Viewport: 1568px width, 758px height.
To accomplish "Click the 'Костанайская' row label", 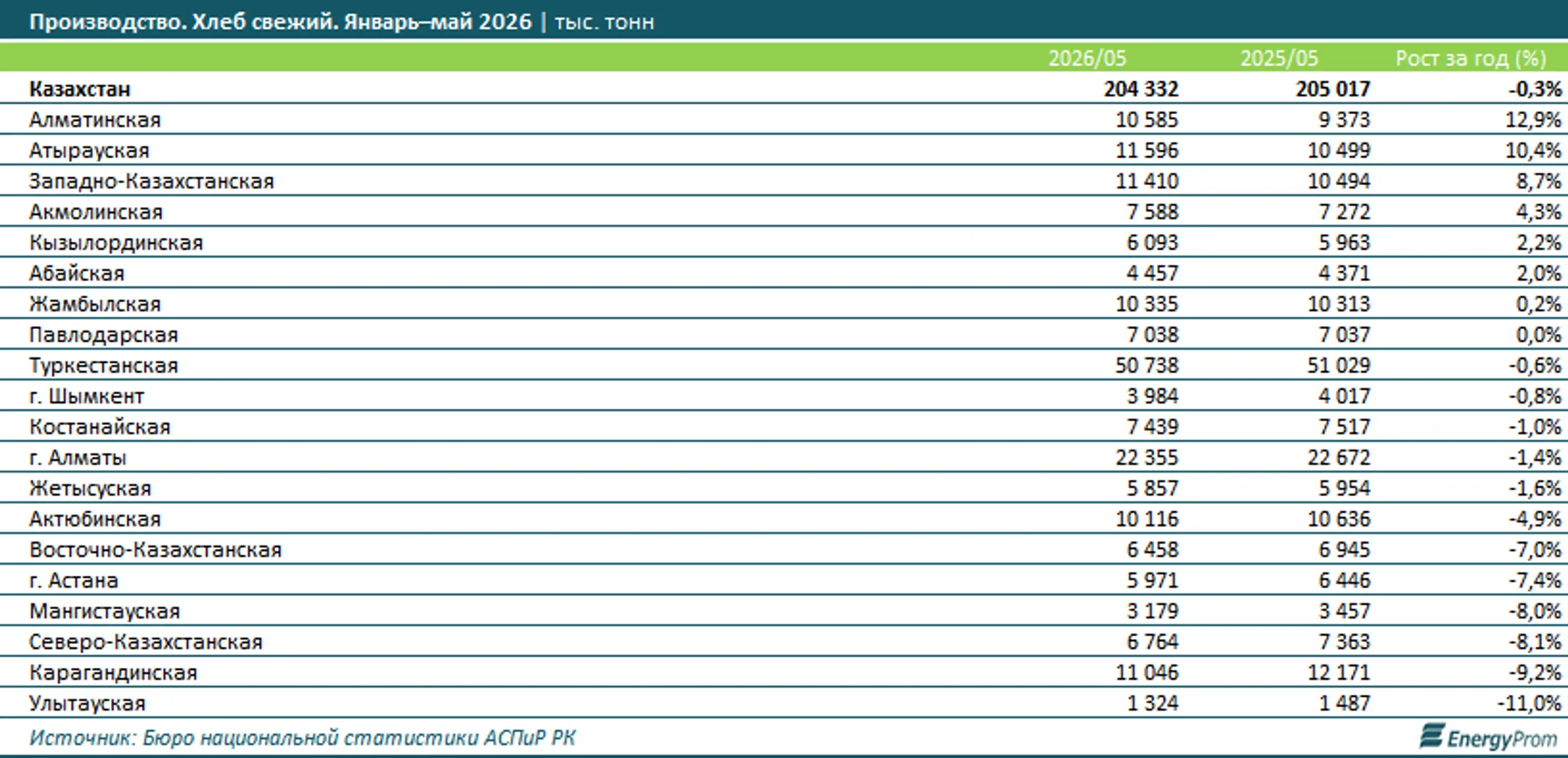I will pyautogui.click(x=100, y=427).
